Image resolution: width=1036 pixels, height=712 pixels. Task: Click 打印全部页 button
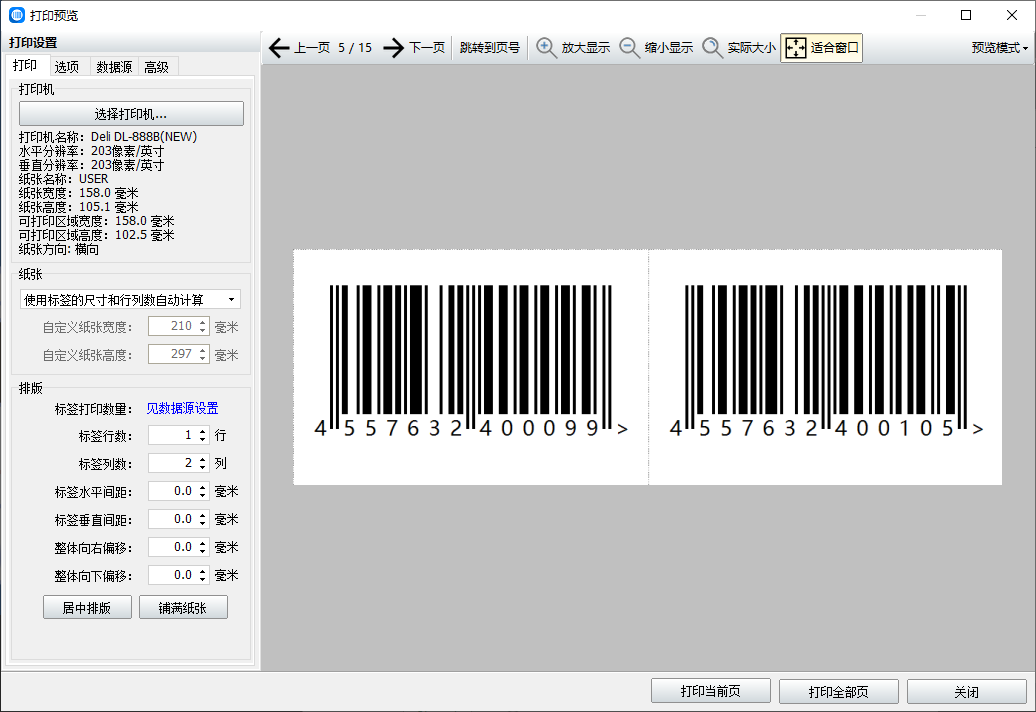point(838,692)
